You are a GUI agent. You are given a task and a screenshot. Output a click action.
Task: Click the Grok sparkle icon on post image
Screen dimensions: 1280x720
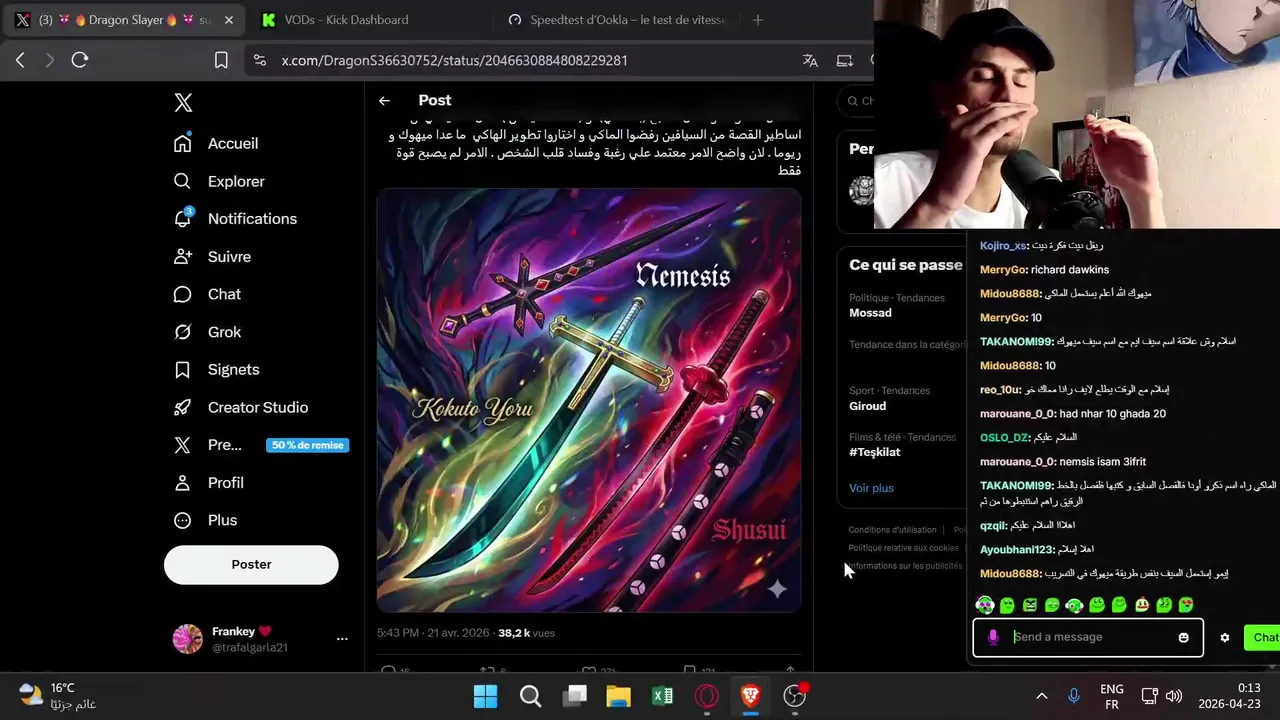pos(777,589)
